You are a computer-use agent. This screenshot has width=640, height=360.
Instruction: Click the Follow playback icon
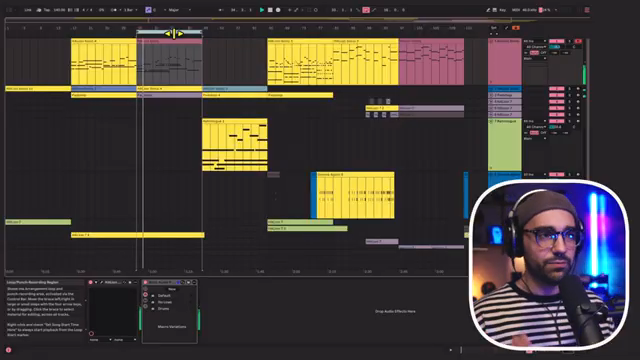(x=220, y=10)
